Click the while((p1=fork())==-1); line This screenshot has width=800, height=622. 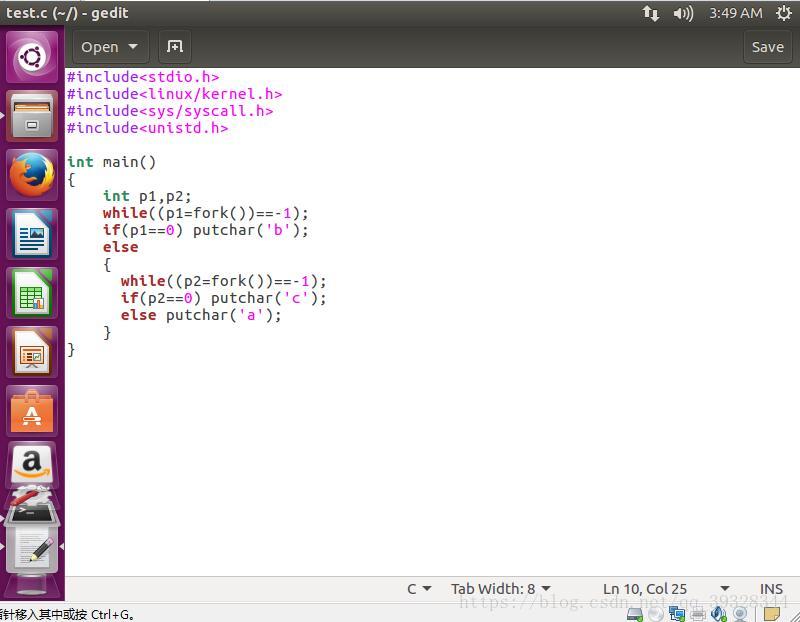(x=206, y=213)
